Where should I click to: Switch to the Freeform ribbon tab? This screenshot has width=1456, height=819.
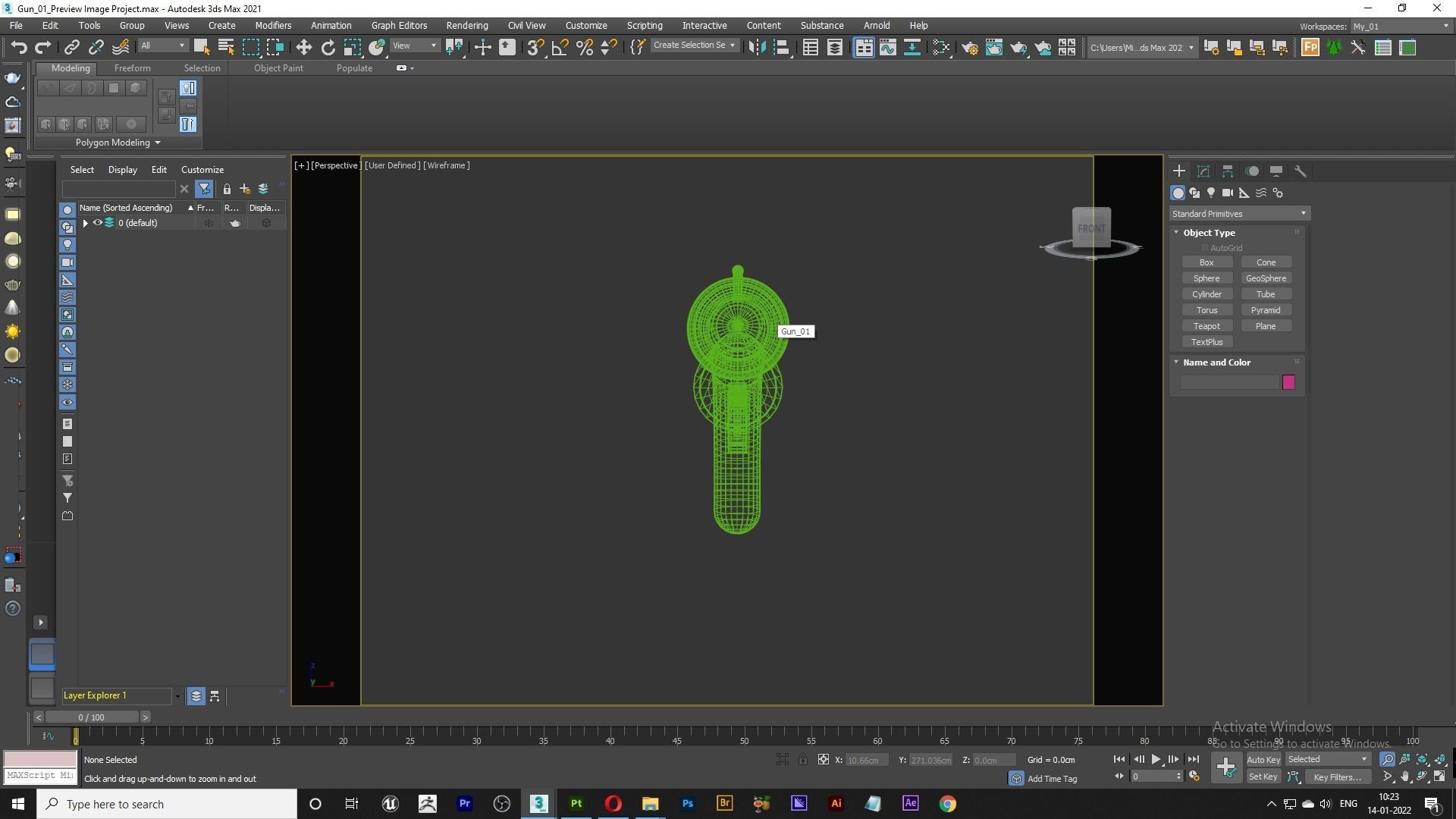coord(133,68)
